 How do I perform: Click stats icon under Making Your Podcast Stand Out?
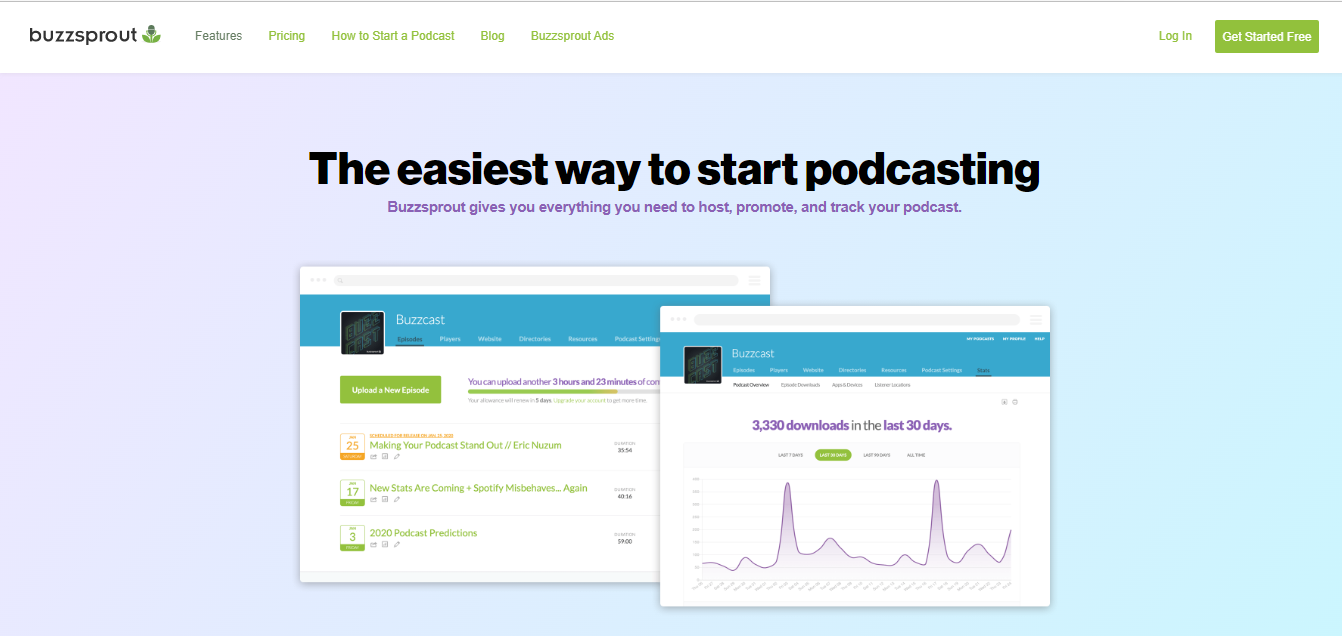click(385, 457)
